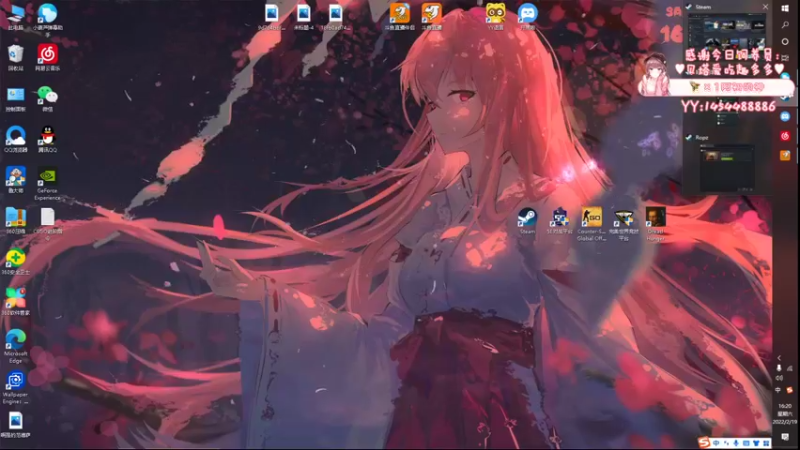The image size is (800, 450).
Task: Open the 360 Software Manager shortcut
Action: click(16, 302)
